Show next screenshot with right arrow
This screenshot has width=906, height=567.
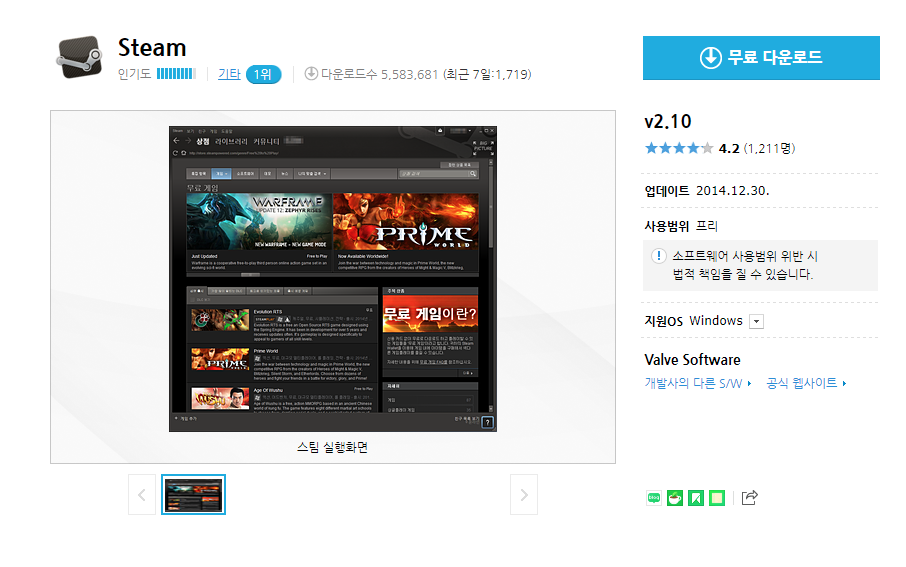coord(524,495)
